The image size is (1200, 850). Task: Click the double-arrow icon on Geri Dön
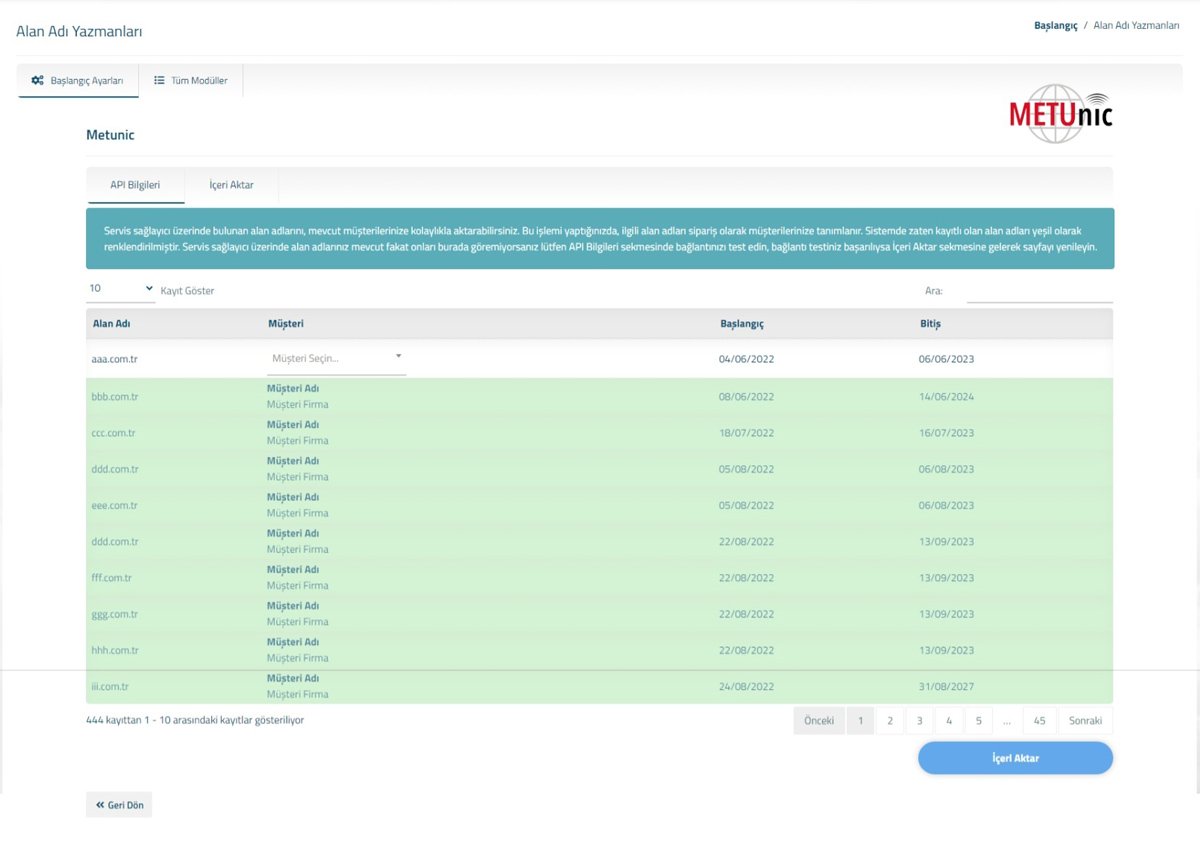[x=100, y=805]
